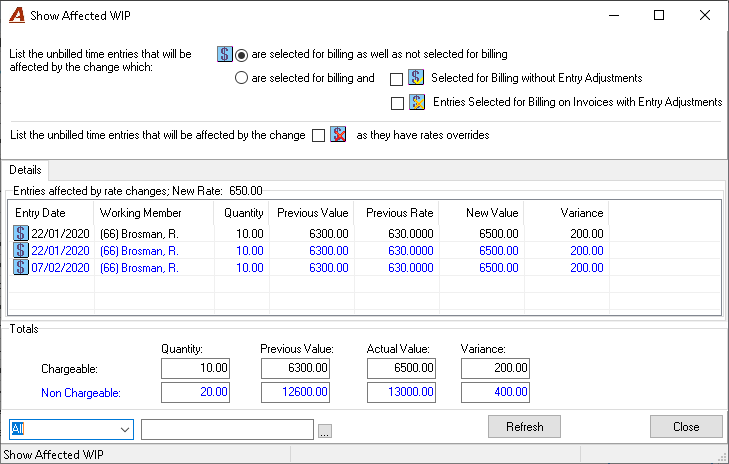This screenshot has height=464, width=729.
Task: Check 'Selected for Billing without Entry Adjustments'
Action: click(x=397, y=79)
